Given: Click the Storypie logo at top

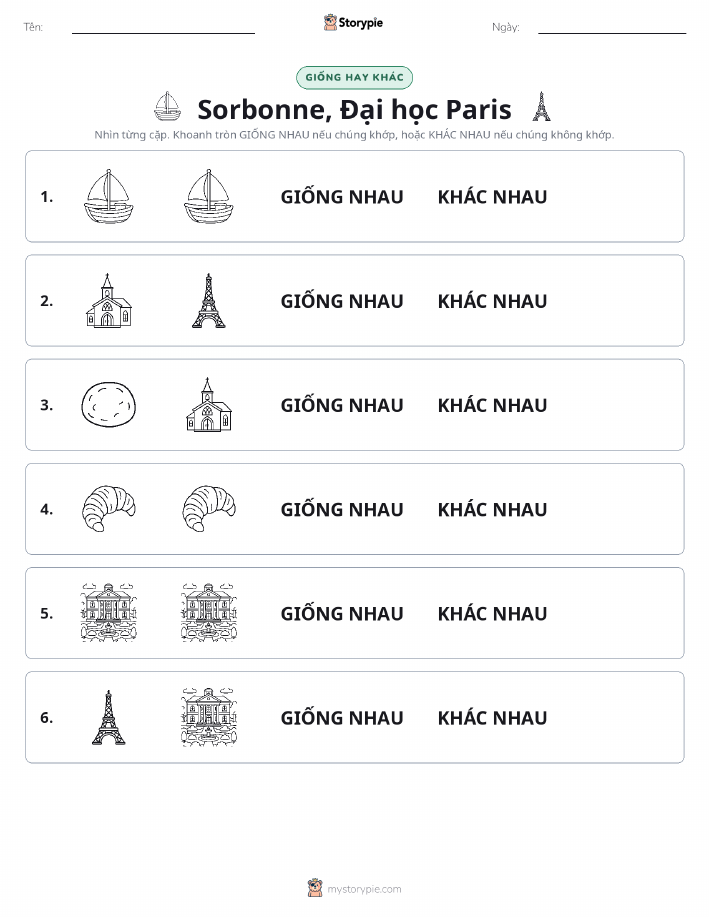Looking at the screenshot, I should coord(353,23).
